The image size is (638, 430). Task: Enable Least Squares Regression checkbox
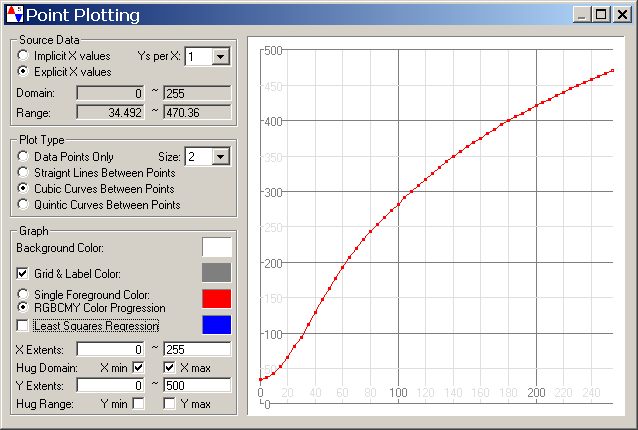click(x=24, y=326)
